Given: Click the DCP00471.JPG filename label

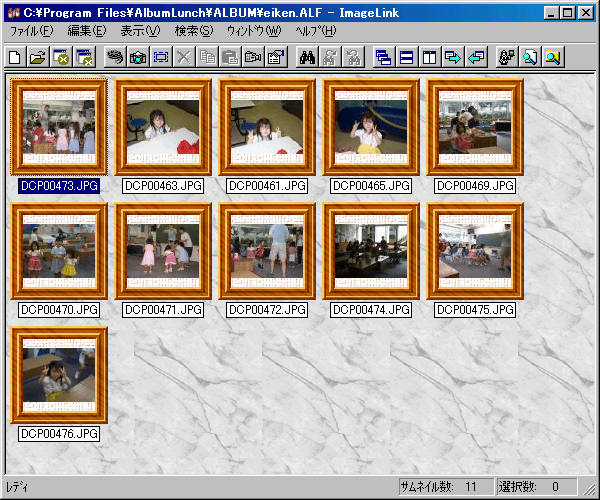Looking at the screenshot, I should [163, 310].
